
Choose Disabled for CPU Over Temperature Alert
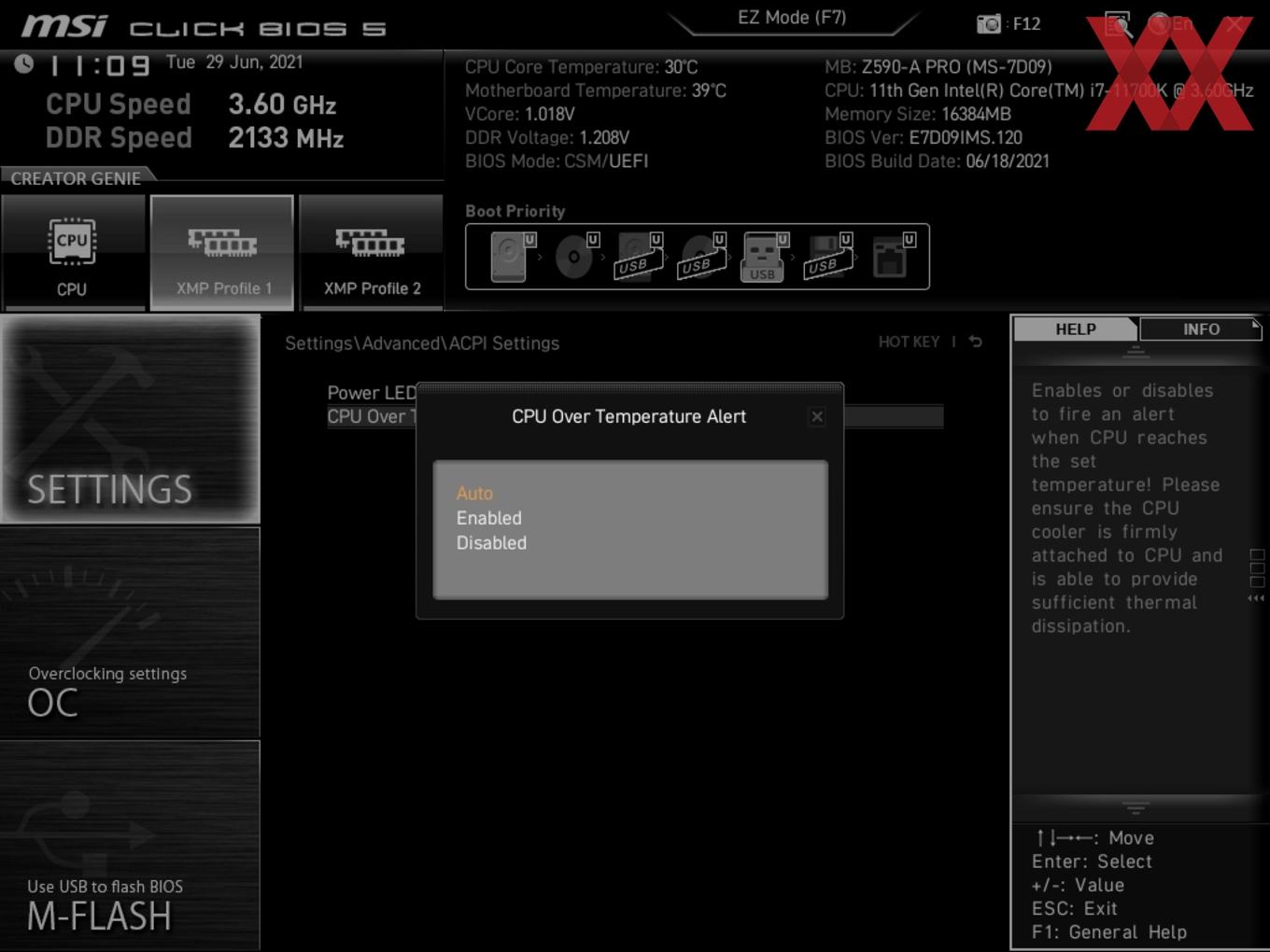coord(491,543)
